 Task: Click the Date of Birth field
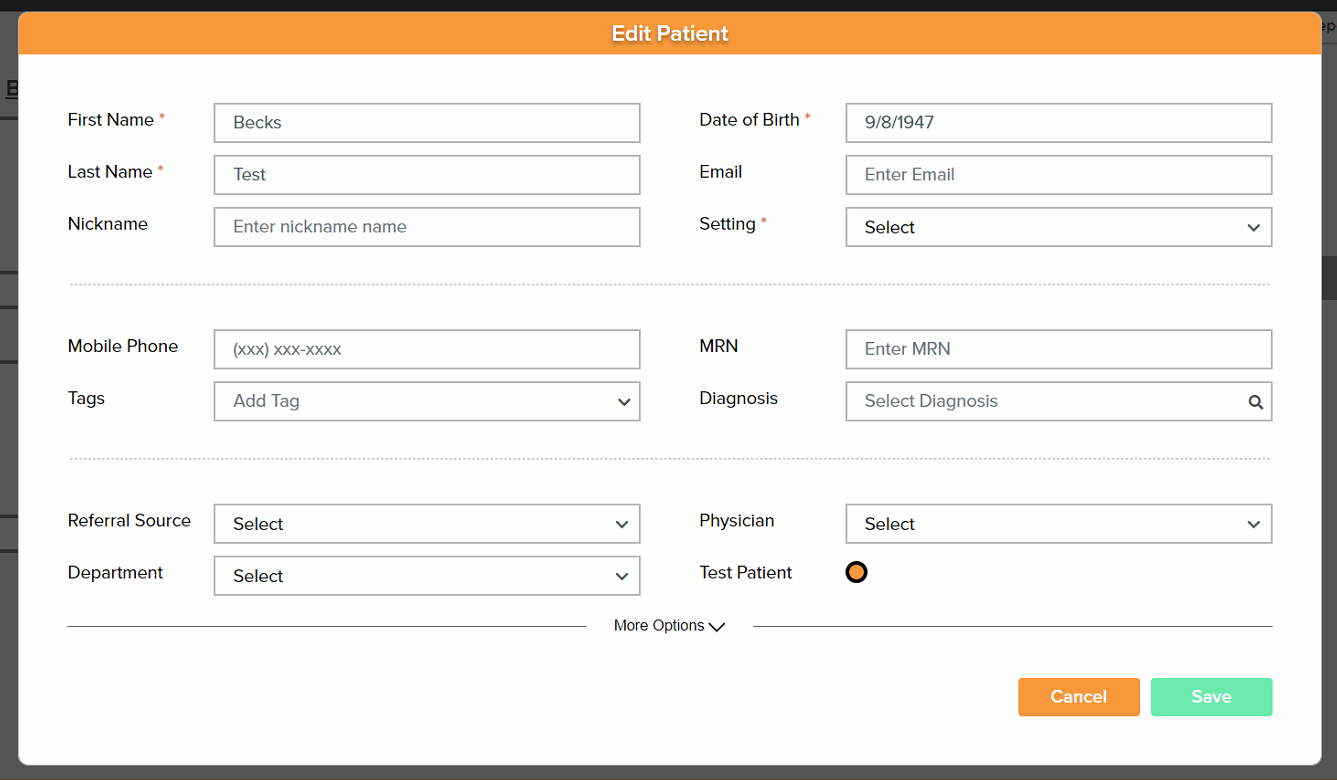1059,122
